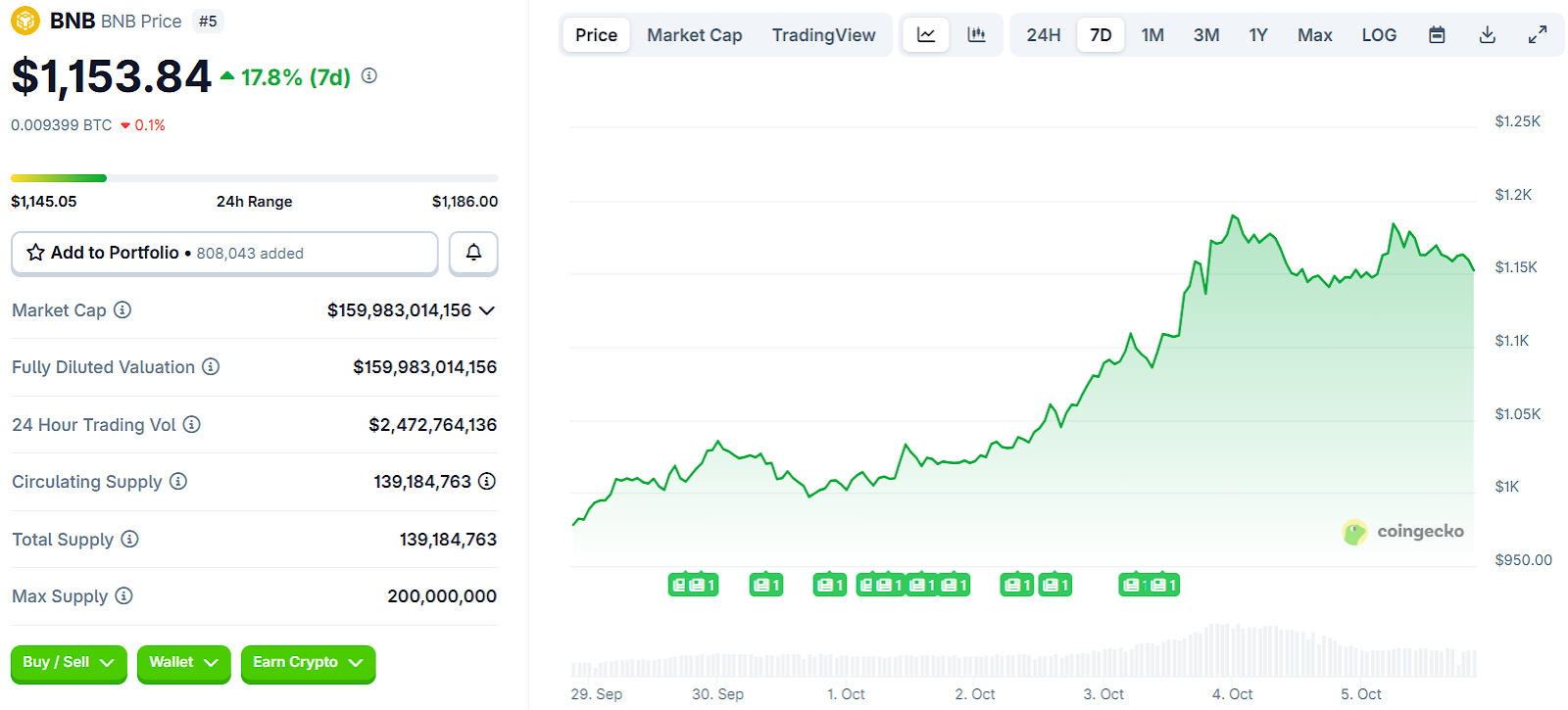Click info icon beside Fully Diluted Valuation
This screenshot has height=710, width=1568.
(211, 367)
